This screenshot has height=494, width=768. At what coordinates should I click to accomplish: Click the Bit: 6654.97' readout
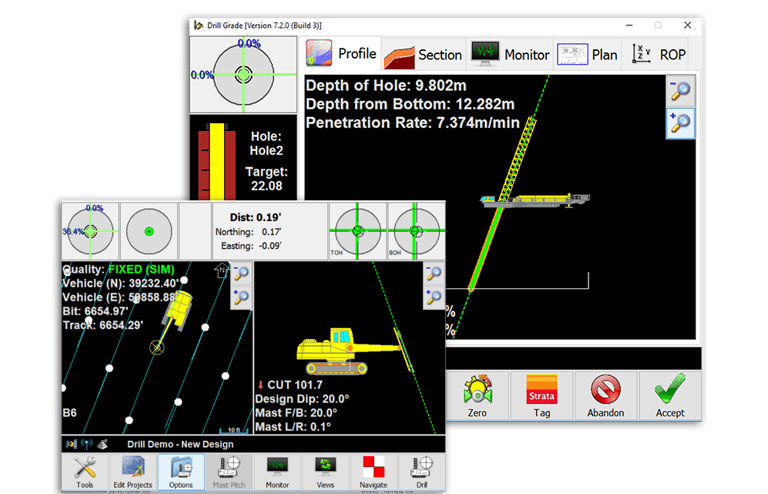click(x=95, y=311)
